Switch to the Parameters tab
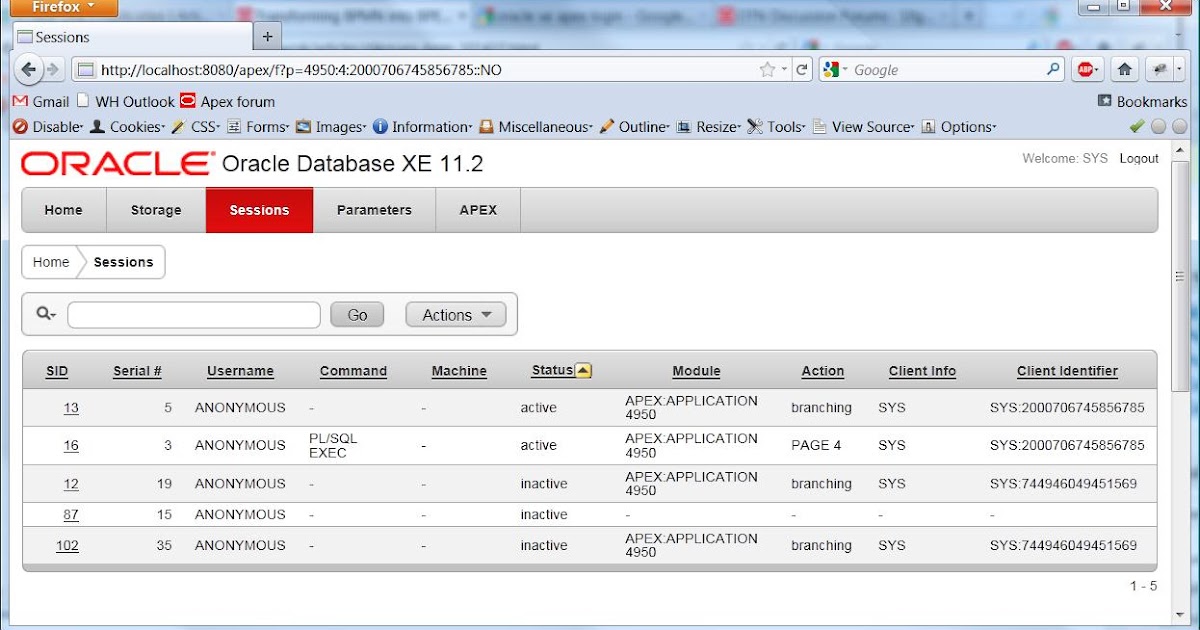 374,210
